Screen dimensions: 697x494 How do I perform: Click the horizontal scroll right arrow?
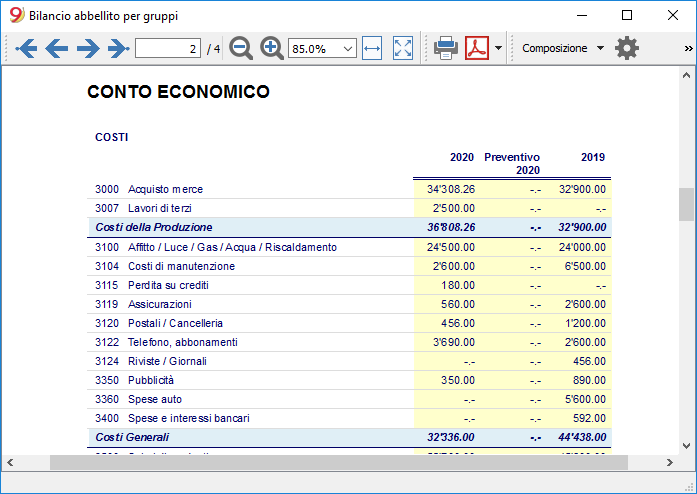669,462
